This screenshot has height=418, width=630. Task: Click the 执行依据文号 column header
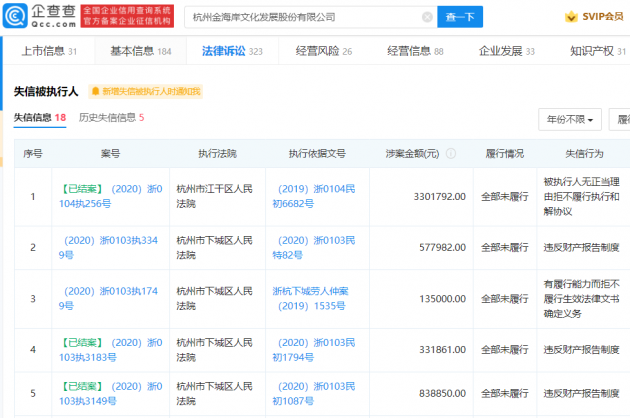pyautogui.click(x=317, y=154)
